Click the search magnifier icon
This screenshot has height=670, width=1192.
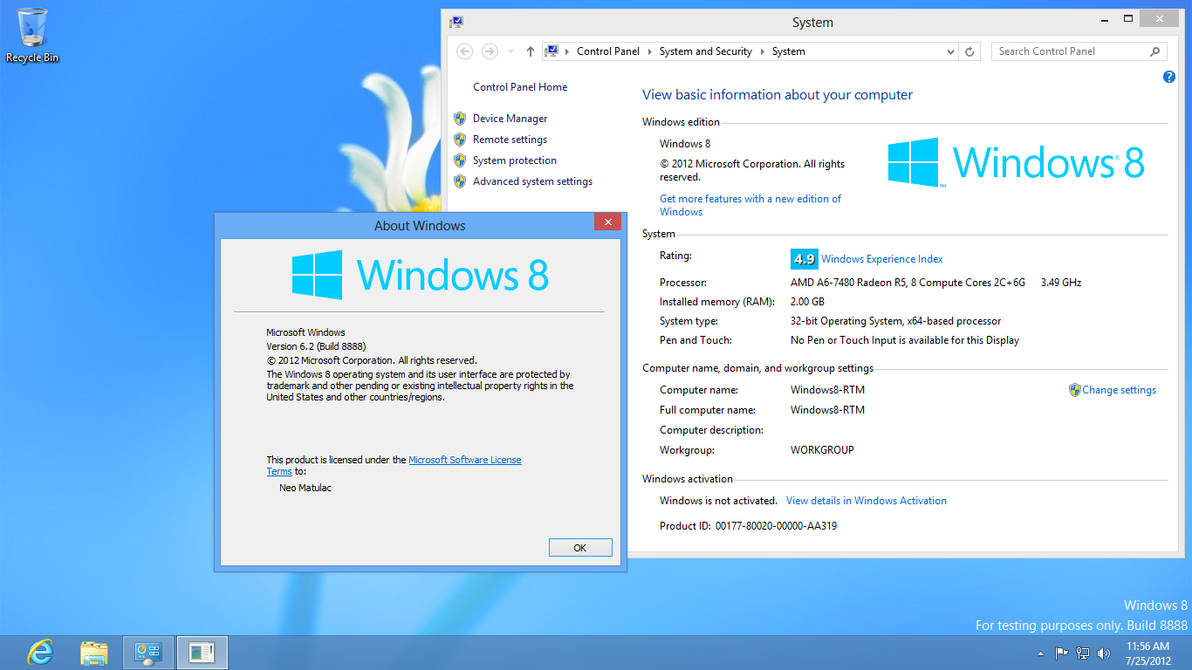tap(1155, 51)
